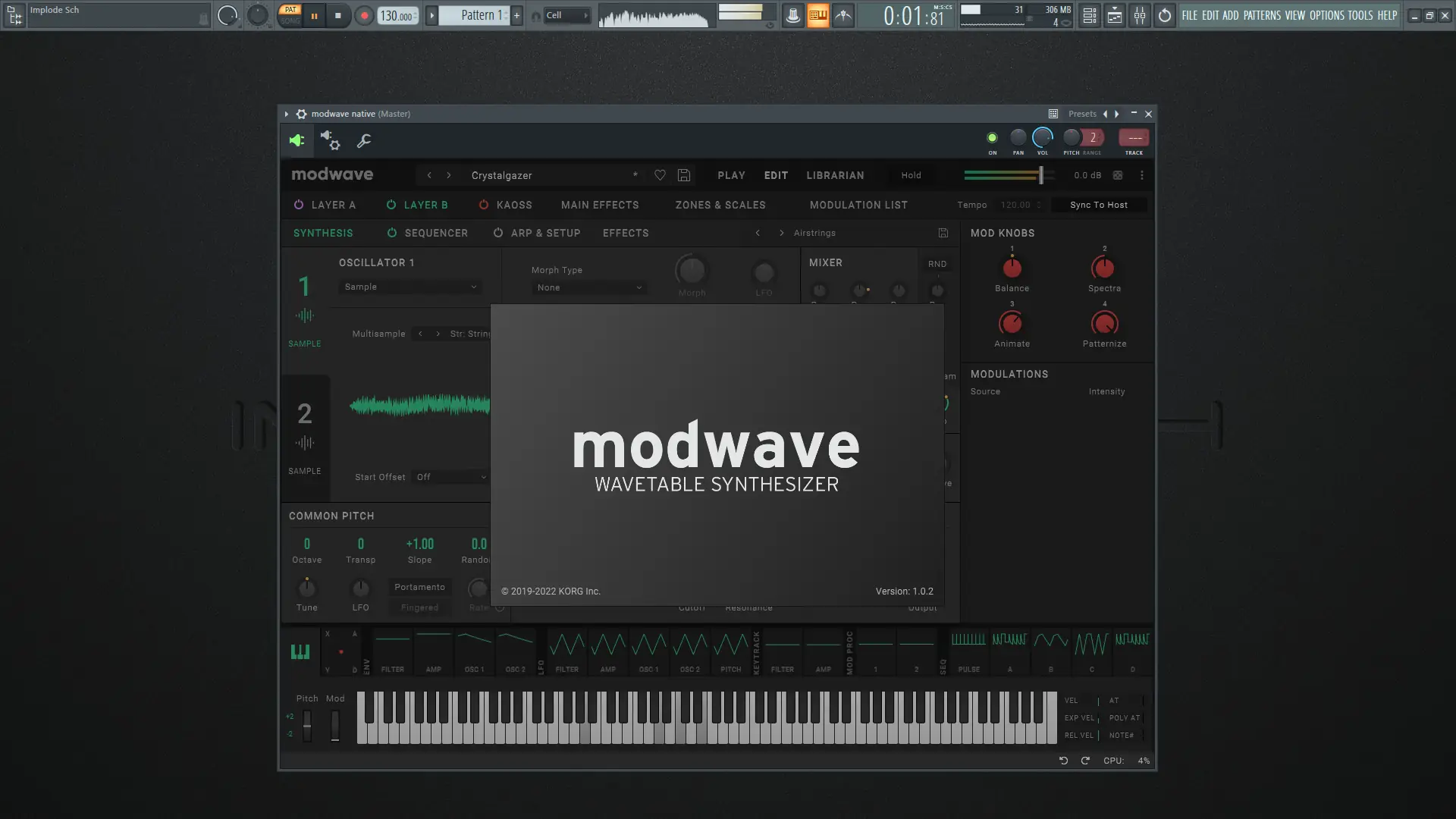Open the three-dot options menu icon
Viewport: 1456px width, 819px height.
click(x=1141, y=175)
